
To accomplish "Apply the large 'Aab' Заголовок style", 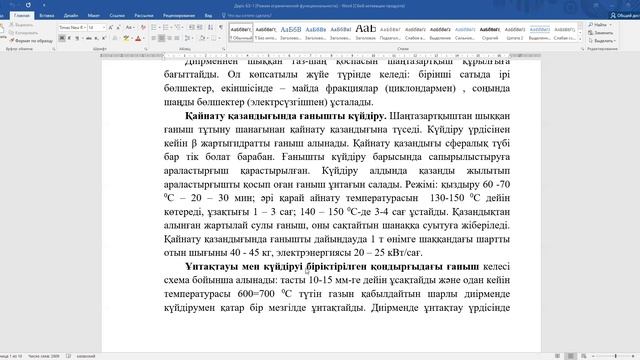I will (365, 32).
